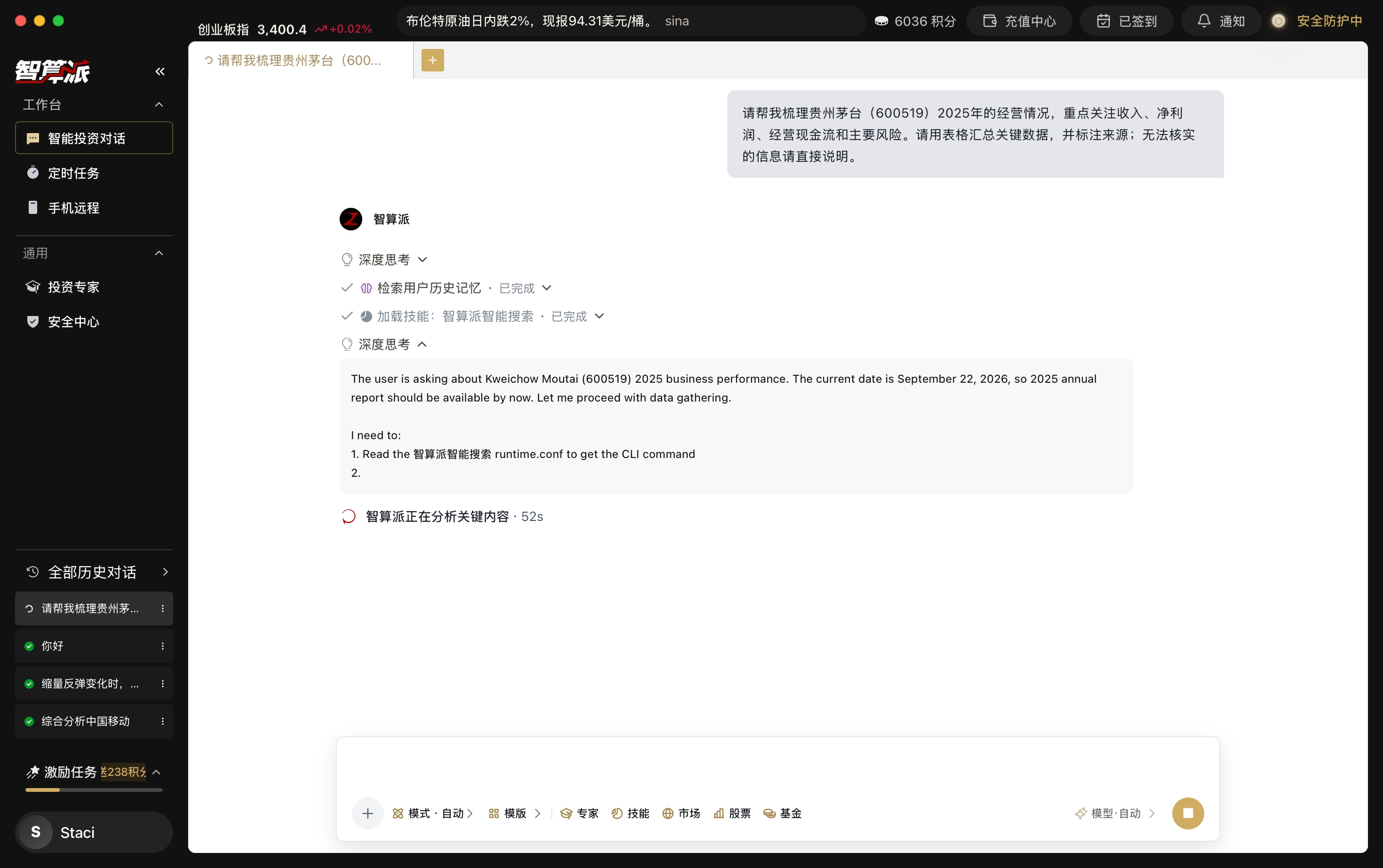1383x868 pixels.
Task: View 6036 积分 points balance
Action: 915,21
